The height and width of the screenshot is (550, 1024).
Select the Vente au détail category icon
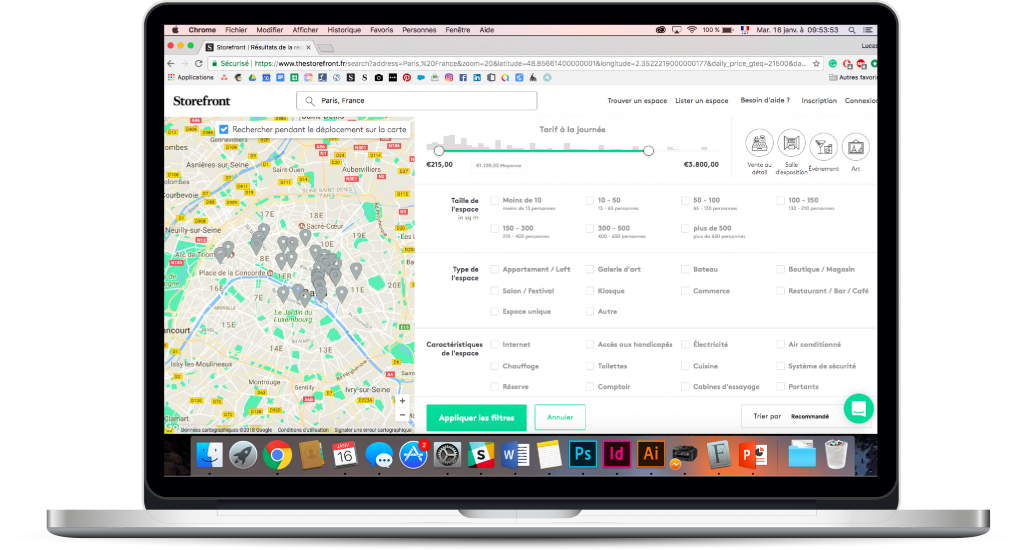pyautogui.click(x=760, y=144)
